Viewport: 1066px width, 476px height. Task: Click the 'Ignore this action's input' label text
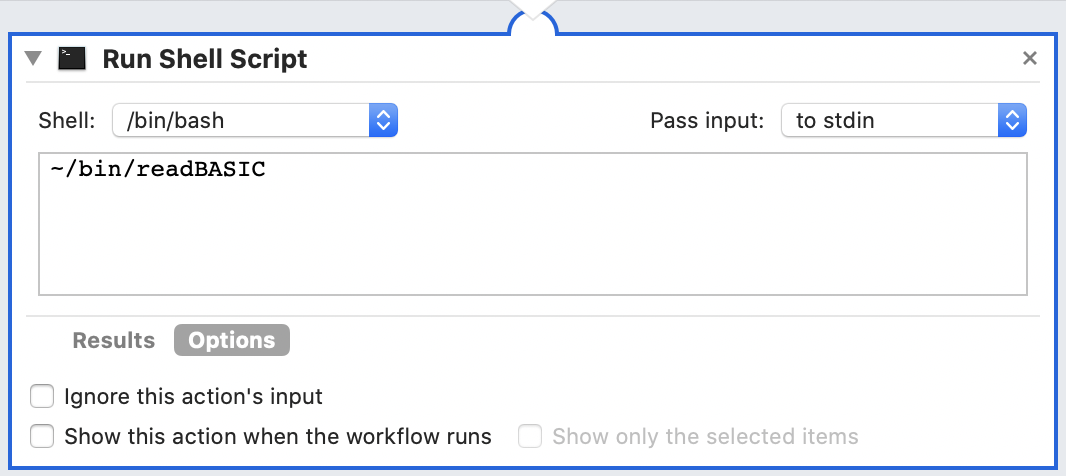pyautogui.click(x=193, y=397)
